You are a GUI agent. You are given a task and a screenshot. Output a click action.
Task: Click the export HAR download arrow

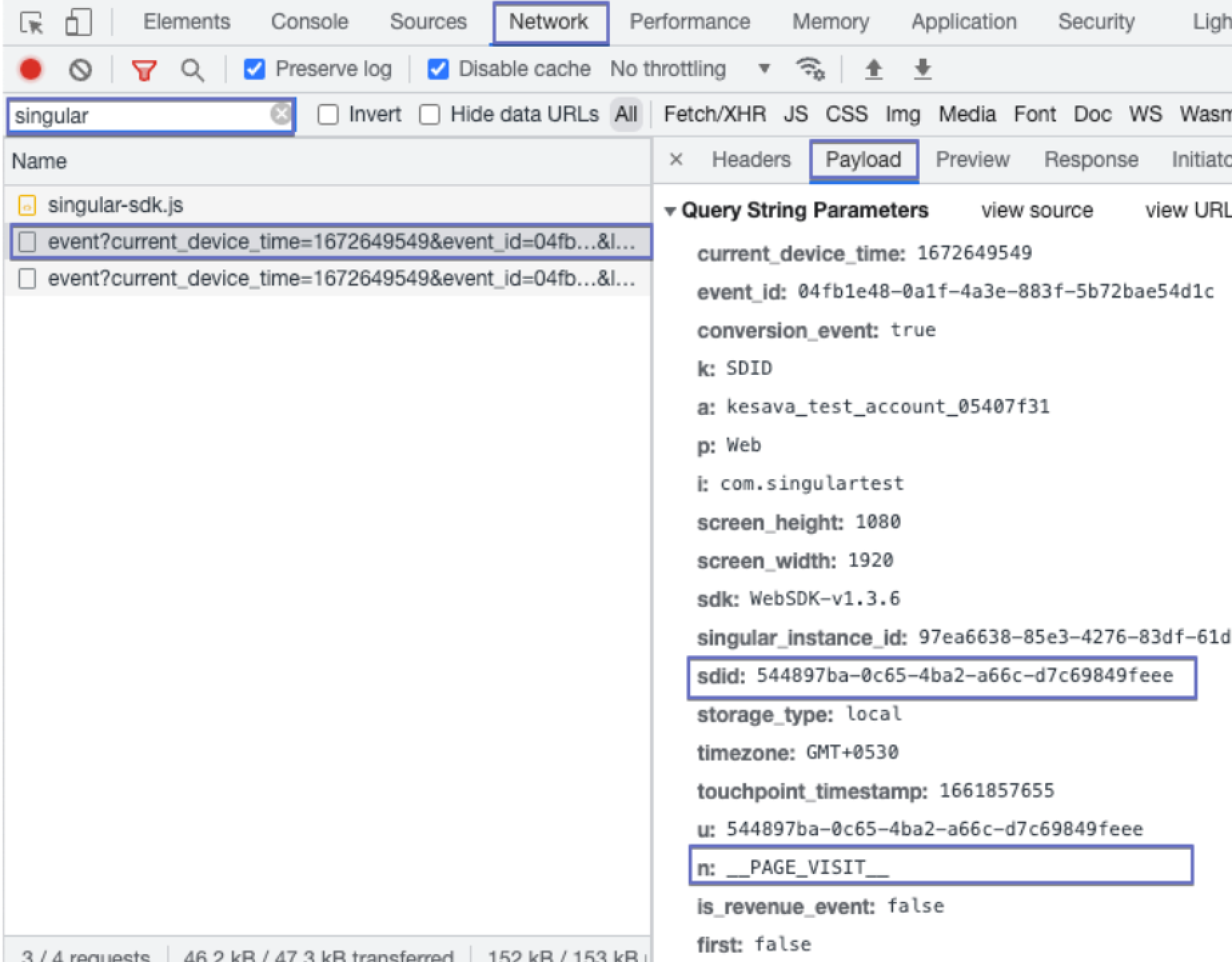click(x=922, y=69)
